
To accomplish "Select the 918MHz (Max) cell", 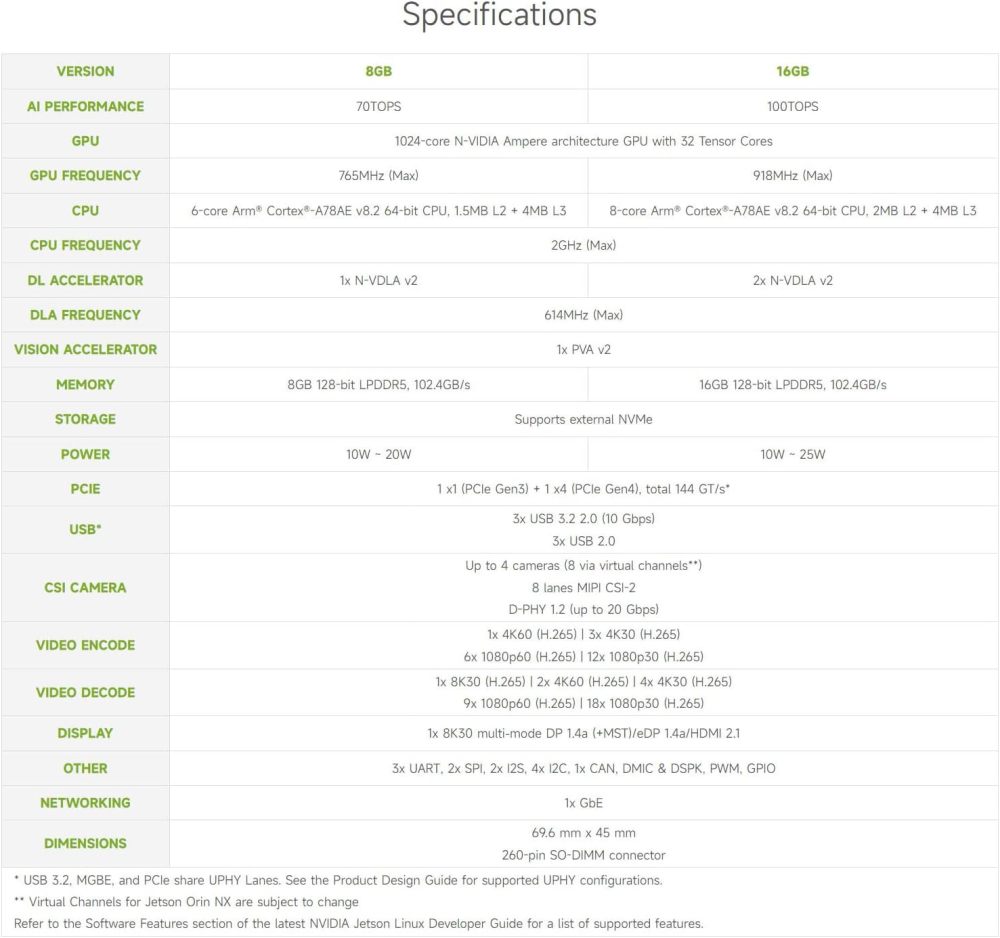I will (792, 176).
